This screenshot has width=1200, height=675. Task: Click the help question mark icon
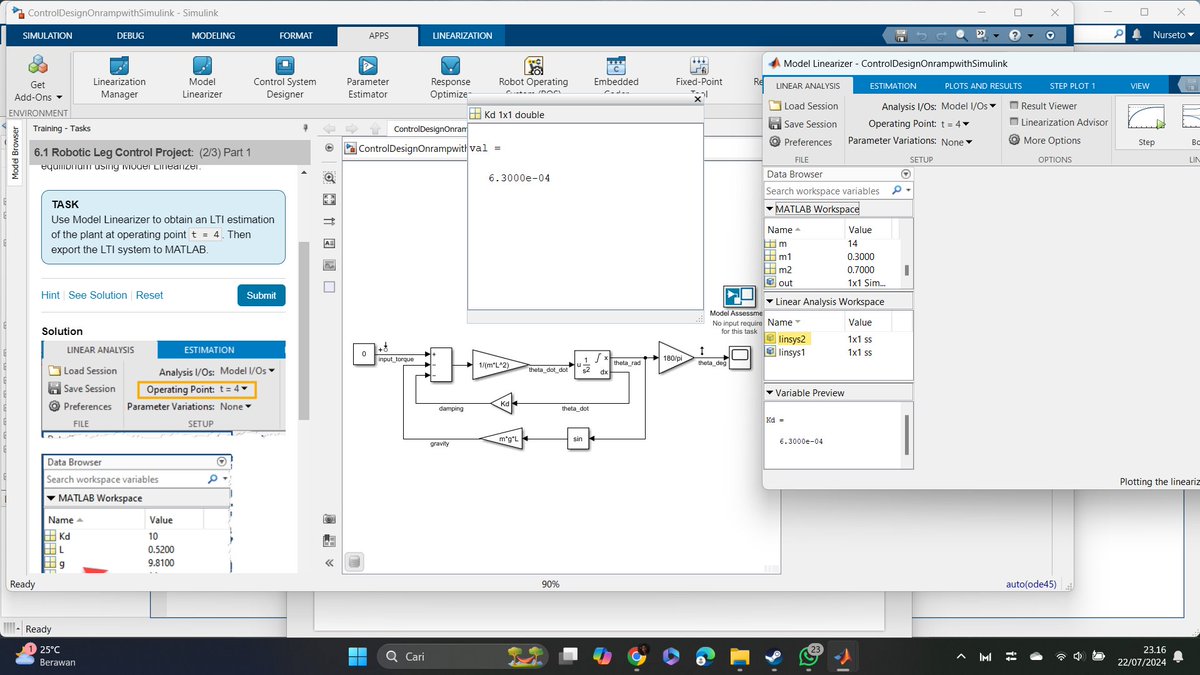(x=1016, y=35)
